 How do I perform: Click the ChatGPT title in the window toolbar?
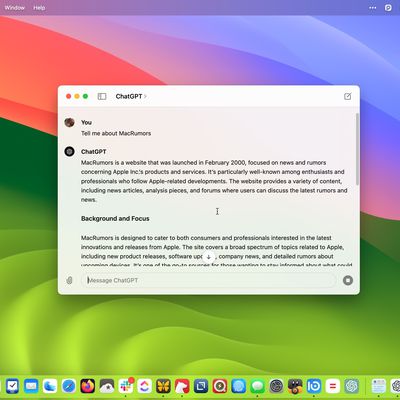click(129, 96)
